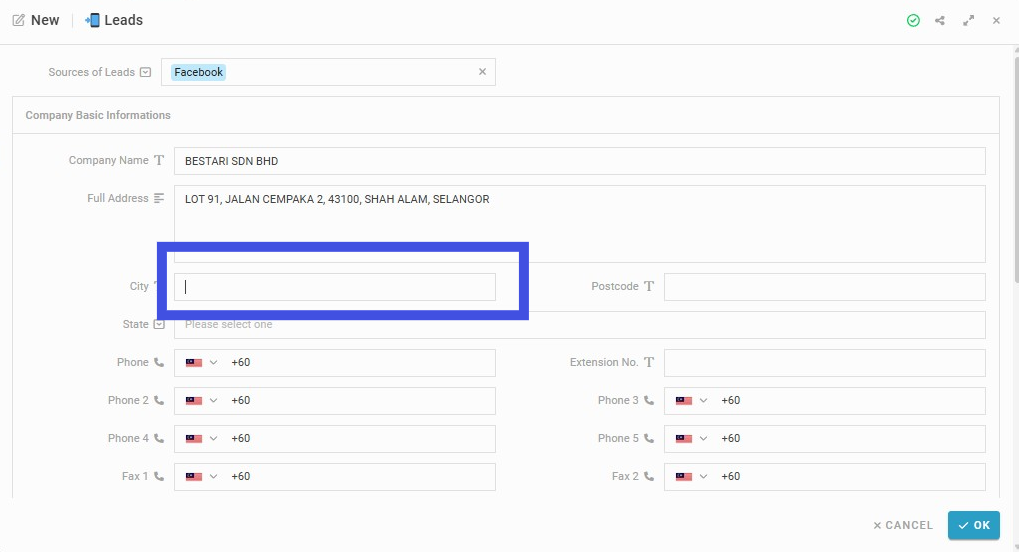
Task: Open country code dropdown for Phone 5
Action: click(703, 439)
